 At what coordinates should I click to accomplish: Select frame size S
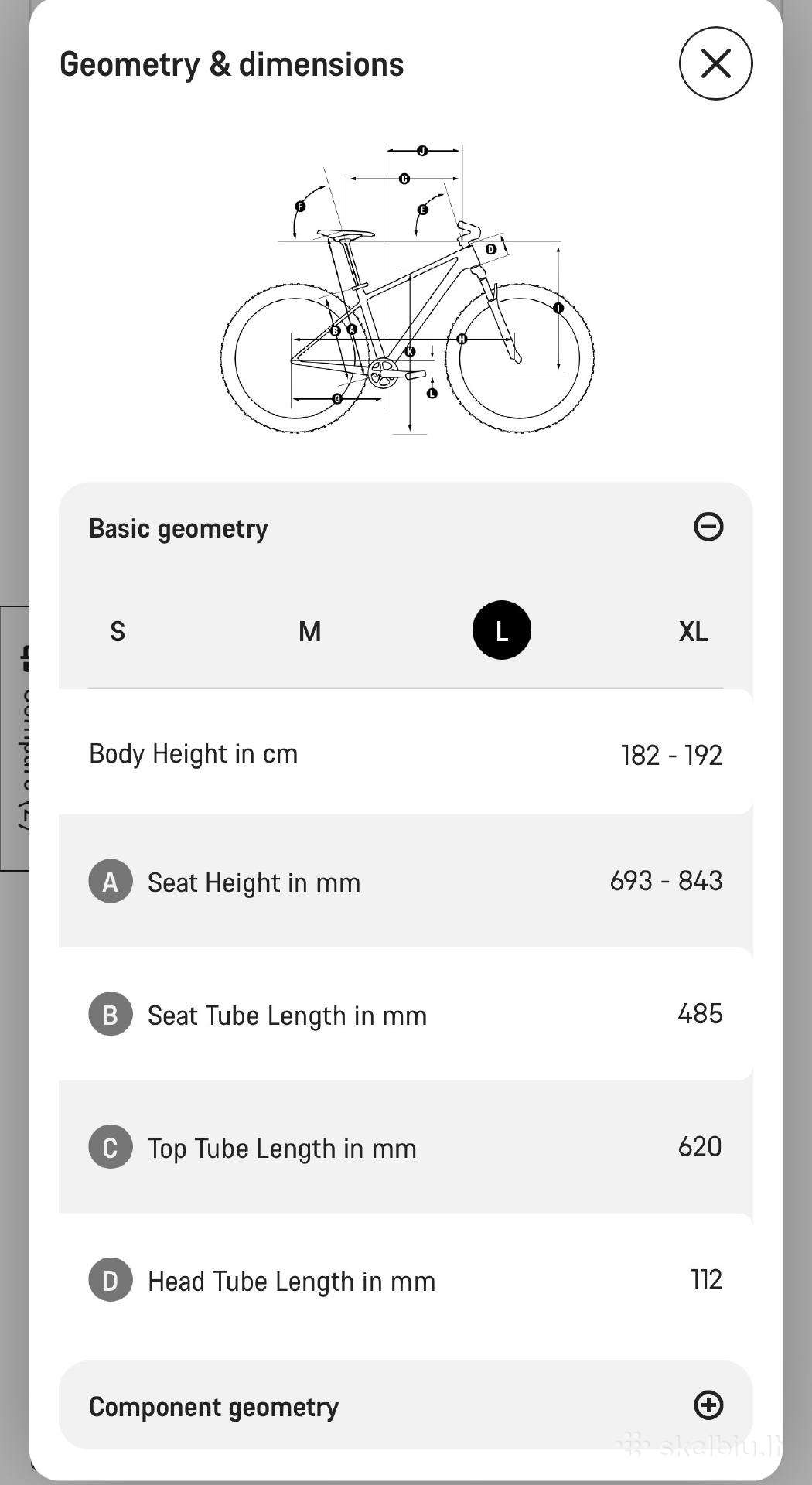(118, 631)
